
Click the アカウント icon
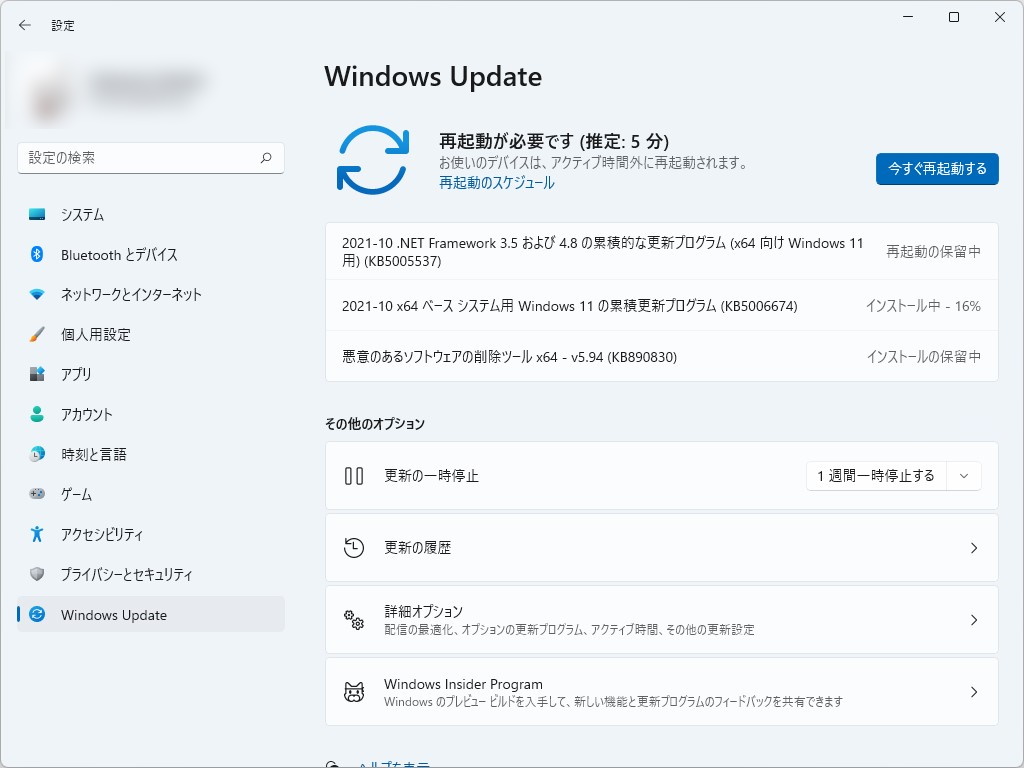(35, 414)
